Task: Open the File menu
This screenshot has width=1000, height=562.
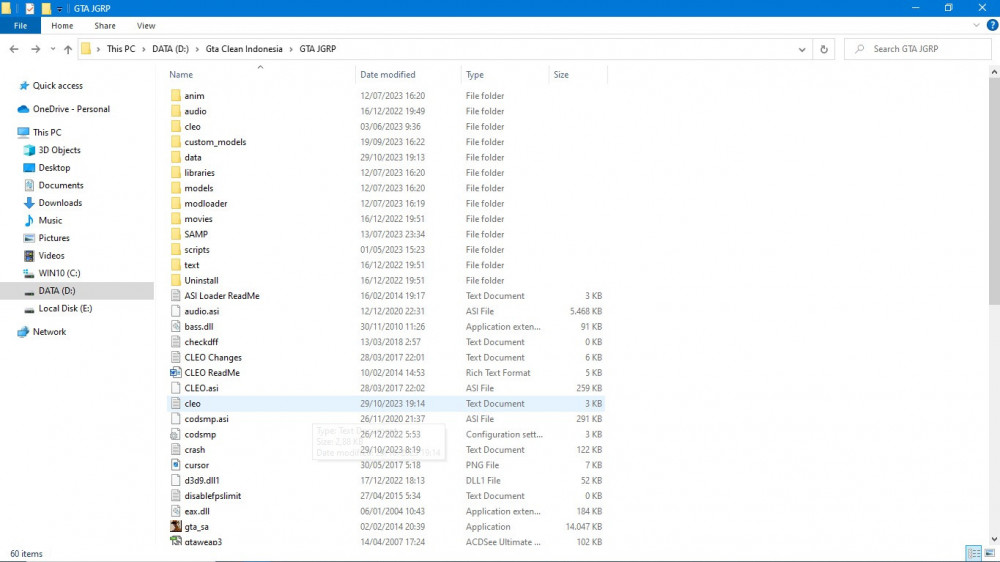Action: (x=20, y=26)
